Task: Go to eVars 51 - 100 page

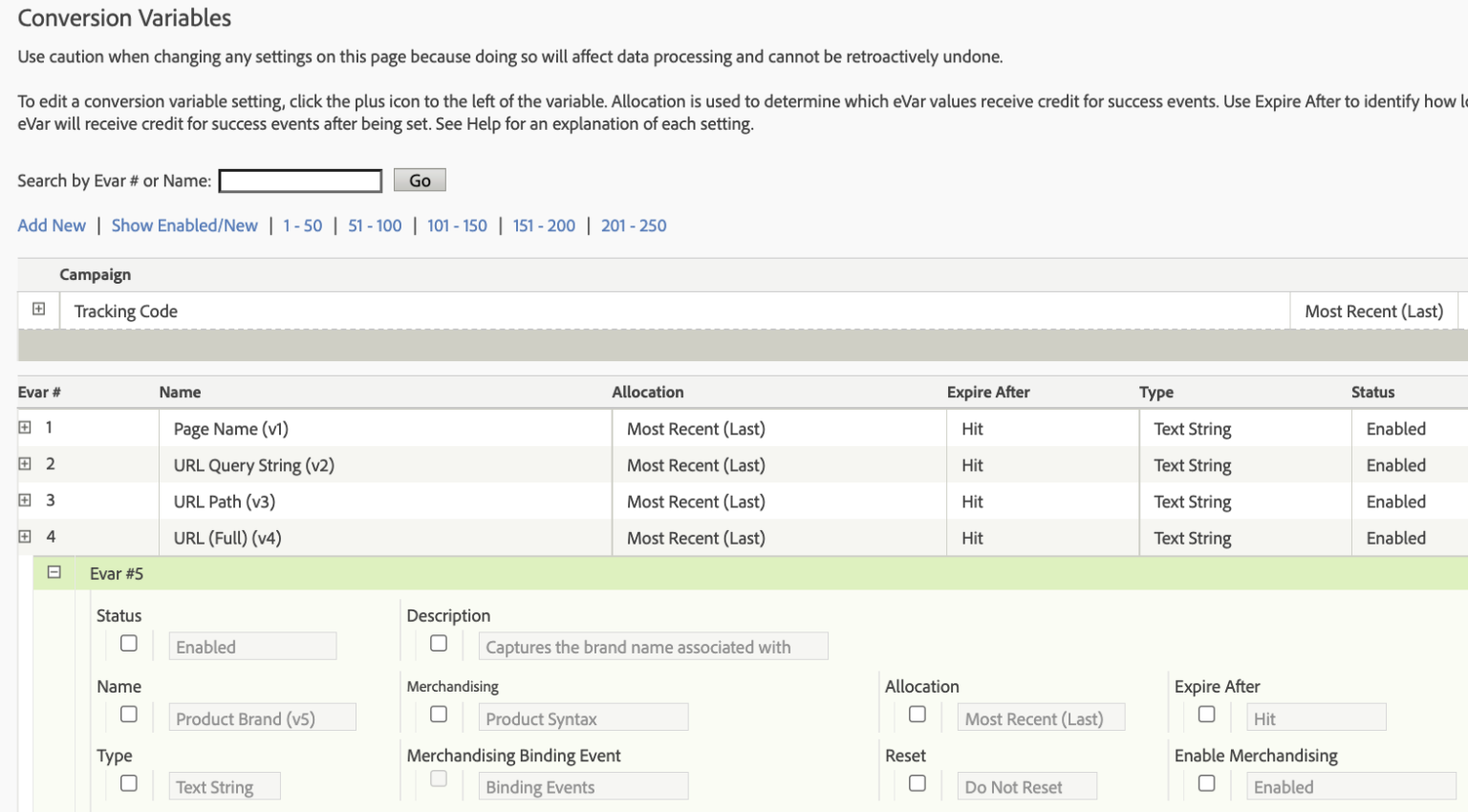Action: tap(375, 225)
